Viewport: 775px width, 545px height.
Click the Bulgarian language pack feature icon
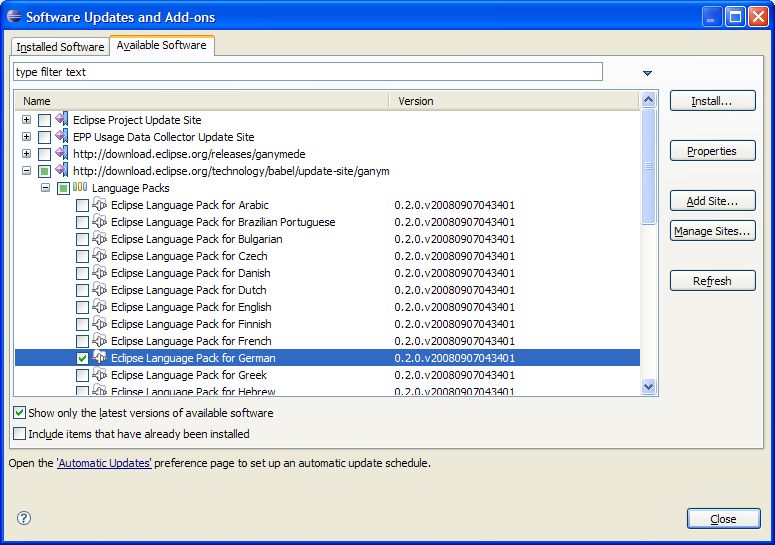click(x=100, y=238)
